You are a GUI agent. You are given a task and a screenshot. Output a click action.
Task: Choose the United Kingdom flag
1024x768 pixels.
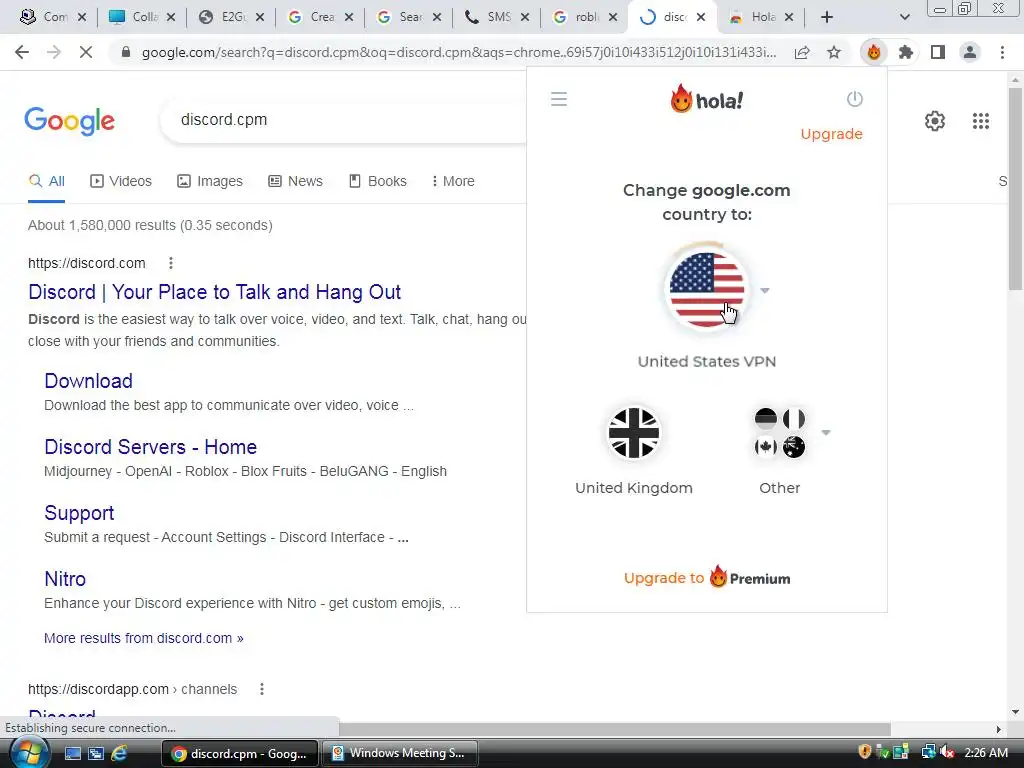coord(633,432)
